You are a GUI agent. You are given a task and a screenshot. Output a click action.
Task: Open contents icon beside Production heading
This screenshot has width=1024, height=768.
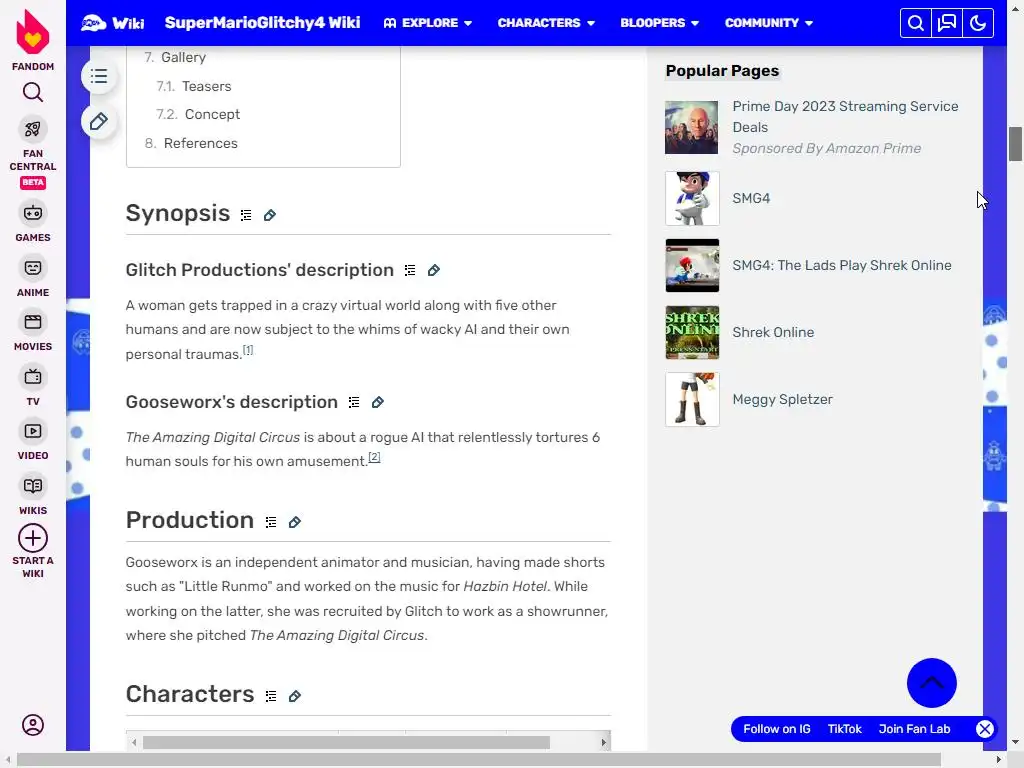click(270, 522)
